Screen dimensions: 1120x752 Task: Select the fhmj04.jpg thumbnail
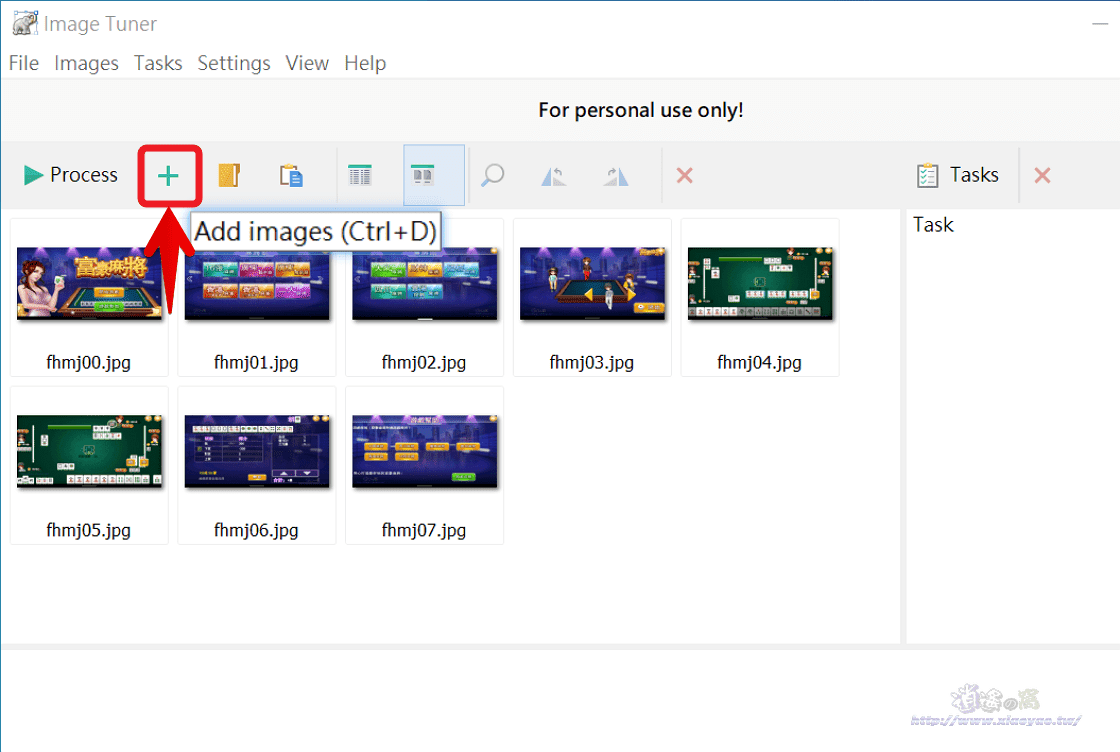pyautogui.click(x=760, y=298)
